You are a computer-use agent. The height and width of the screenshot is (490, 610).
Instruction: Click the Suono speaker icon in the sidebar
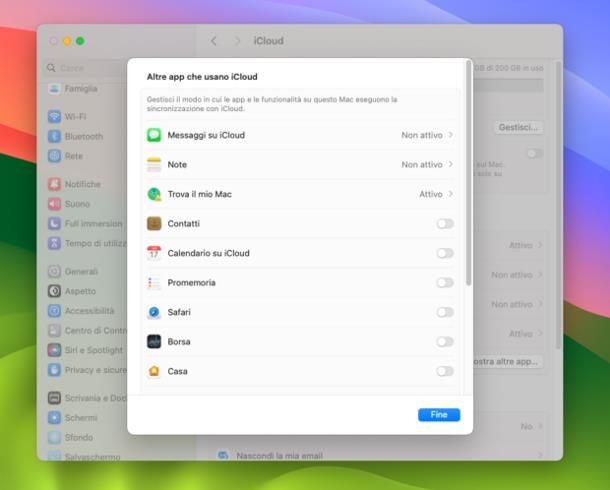coord(54,204)
